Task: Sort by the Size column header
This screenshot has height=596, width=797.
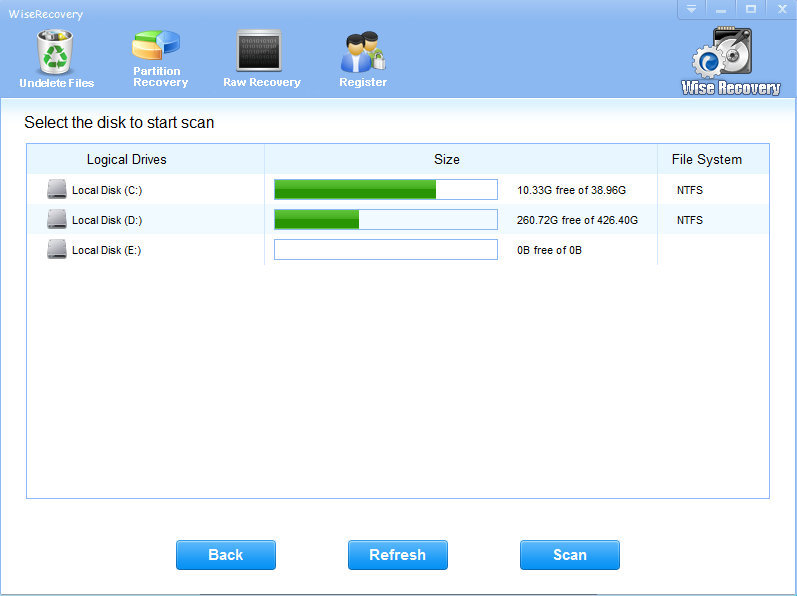Action: (x=447, y=160)
